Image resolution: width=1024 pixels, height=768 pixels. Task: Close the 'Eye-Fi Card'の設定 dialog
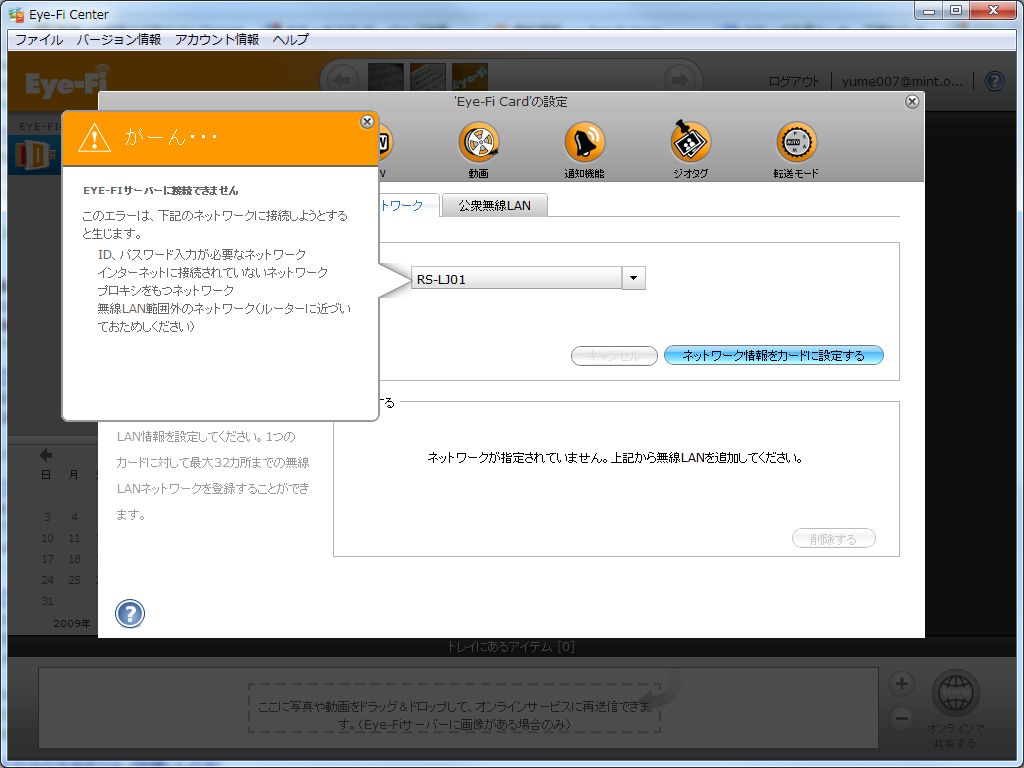tap(912, 102)
